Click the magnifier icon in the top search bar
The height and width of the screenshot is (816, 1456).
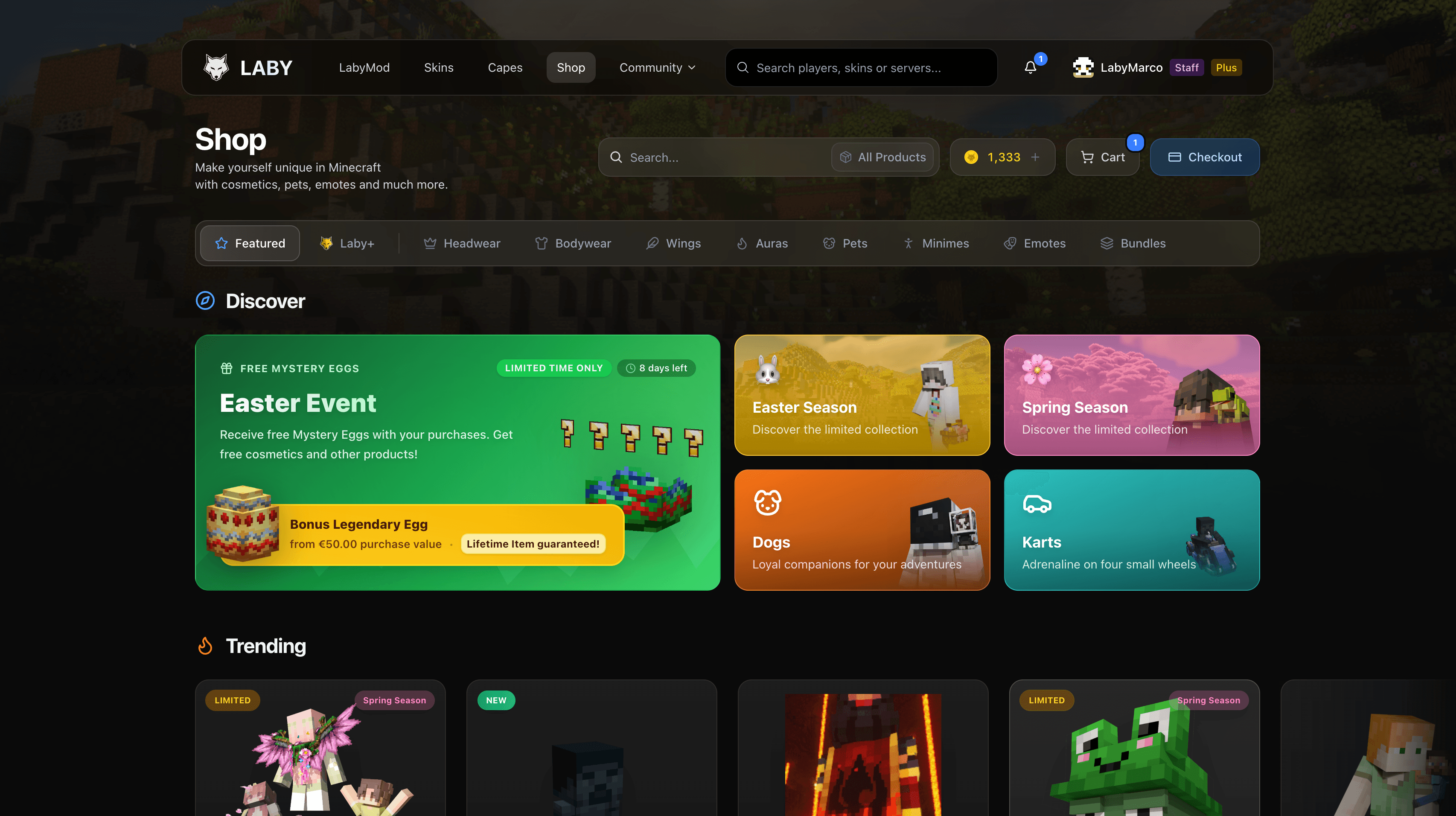point(743,68)
